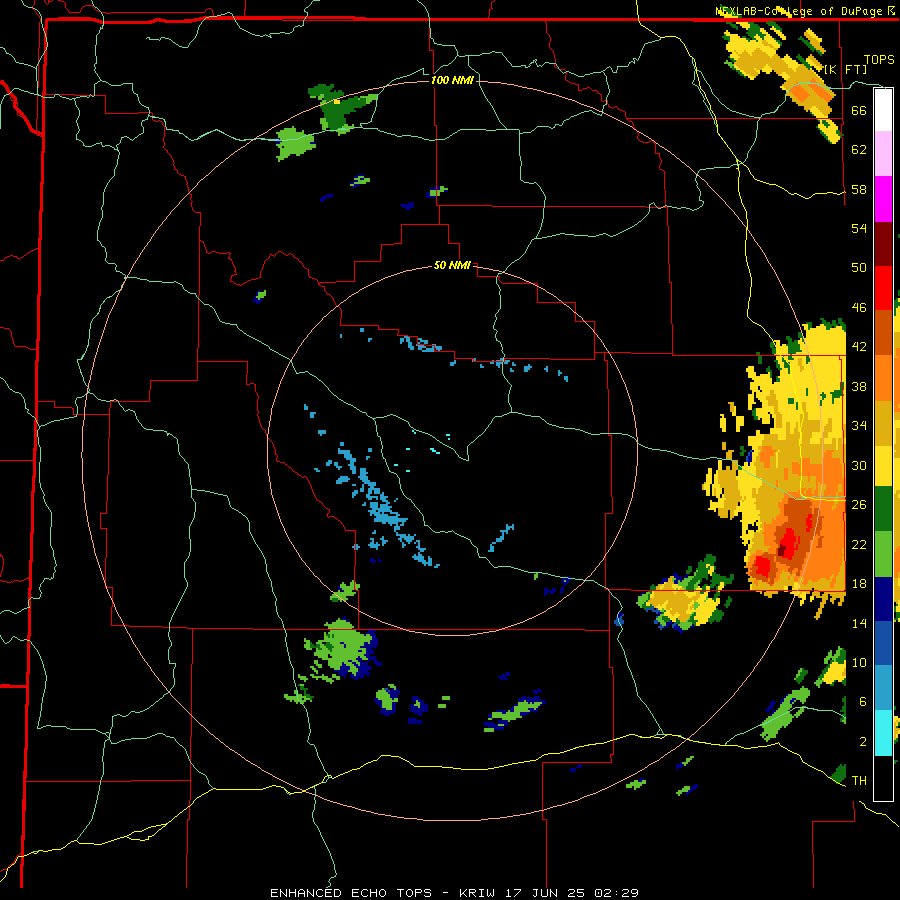
Task: Pick the light orange legend band
Action: 883,378
